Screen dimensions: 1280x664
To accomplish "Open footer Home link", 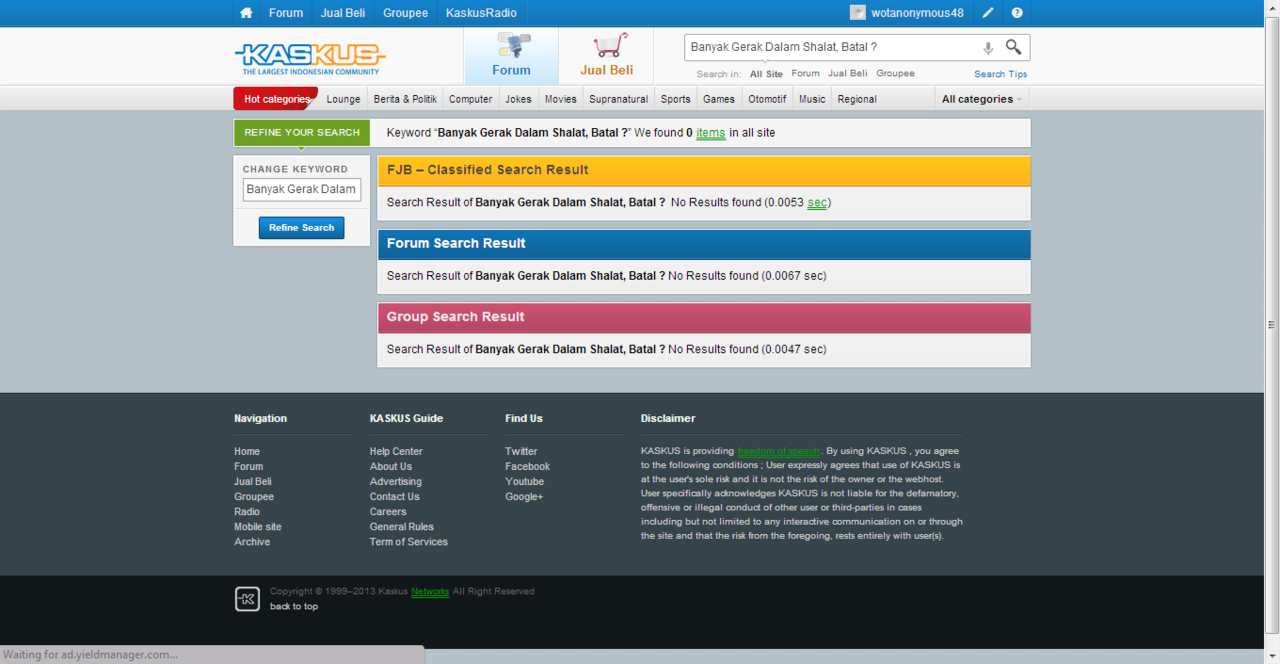I will coord(247,452).
